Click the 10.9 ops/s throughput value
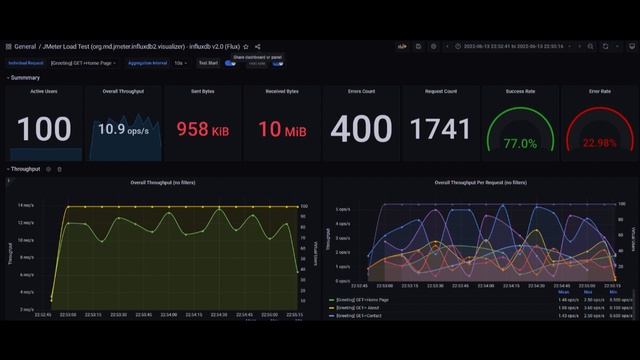The width and height of the screenshot is (640, 360). pyautogui.click(x=123, y=130)
